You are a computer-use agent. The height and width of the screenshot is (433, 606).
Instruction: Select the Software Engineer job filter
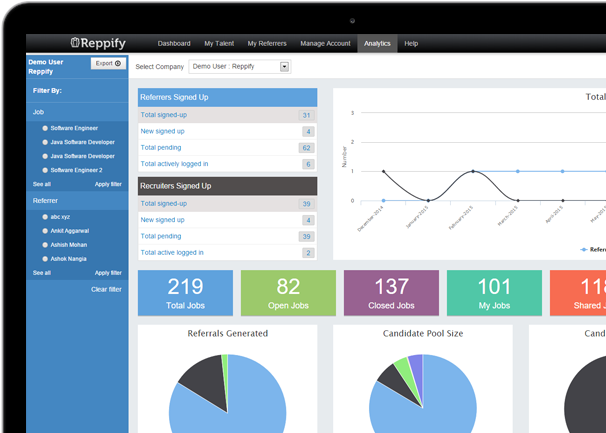click(x=45, y=129)
